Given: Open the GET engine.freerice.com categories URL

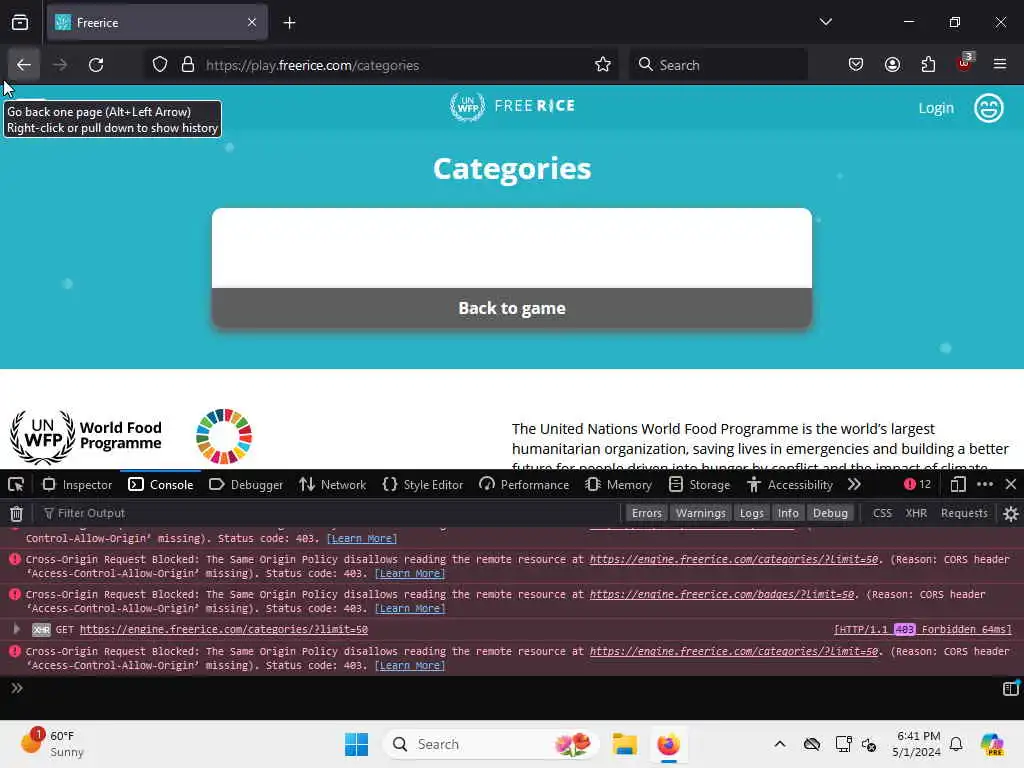Looking at the screenshot, I should click(x=224, y=630).
